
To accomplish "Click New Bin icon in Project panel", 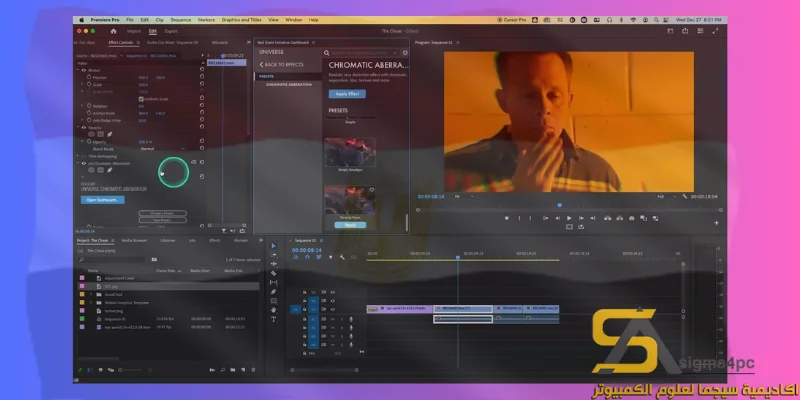I will (233, 369).
